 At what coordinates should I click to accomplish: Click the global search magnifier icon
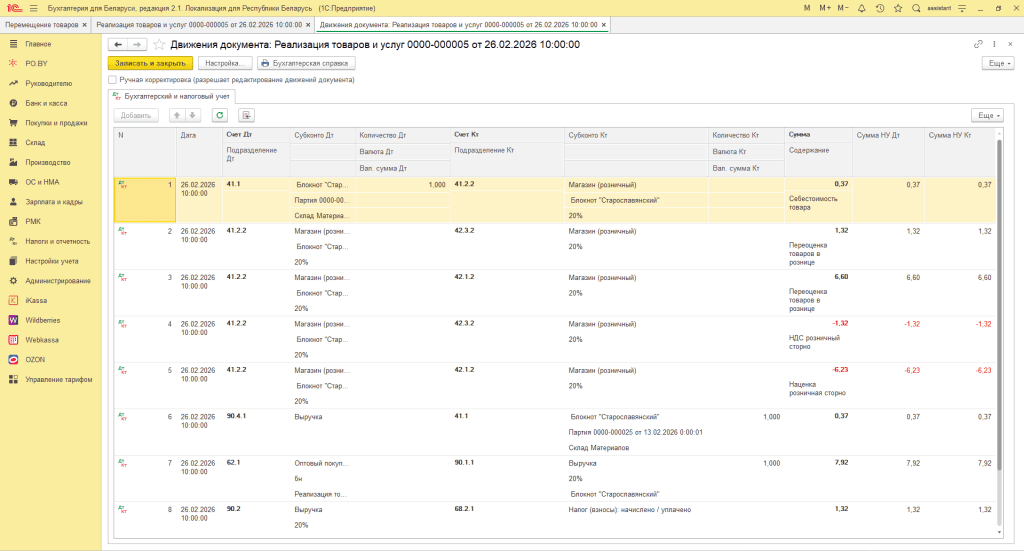point(916,8)
